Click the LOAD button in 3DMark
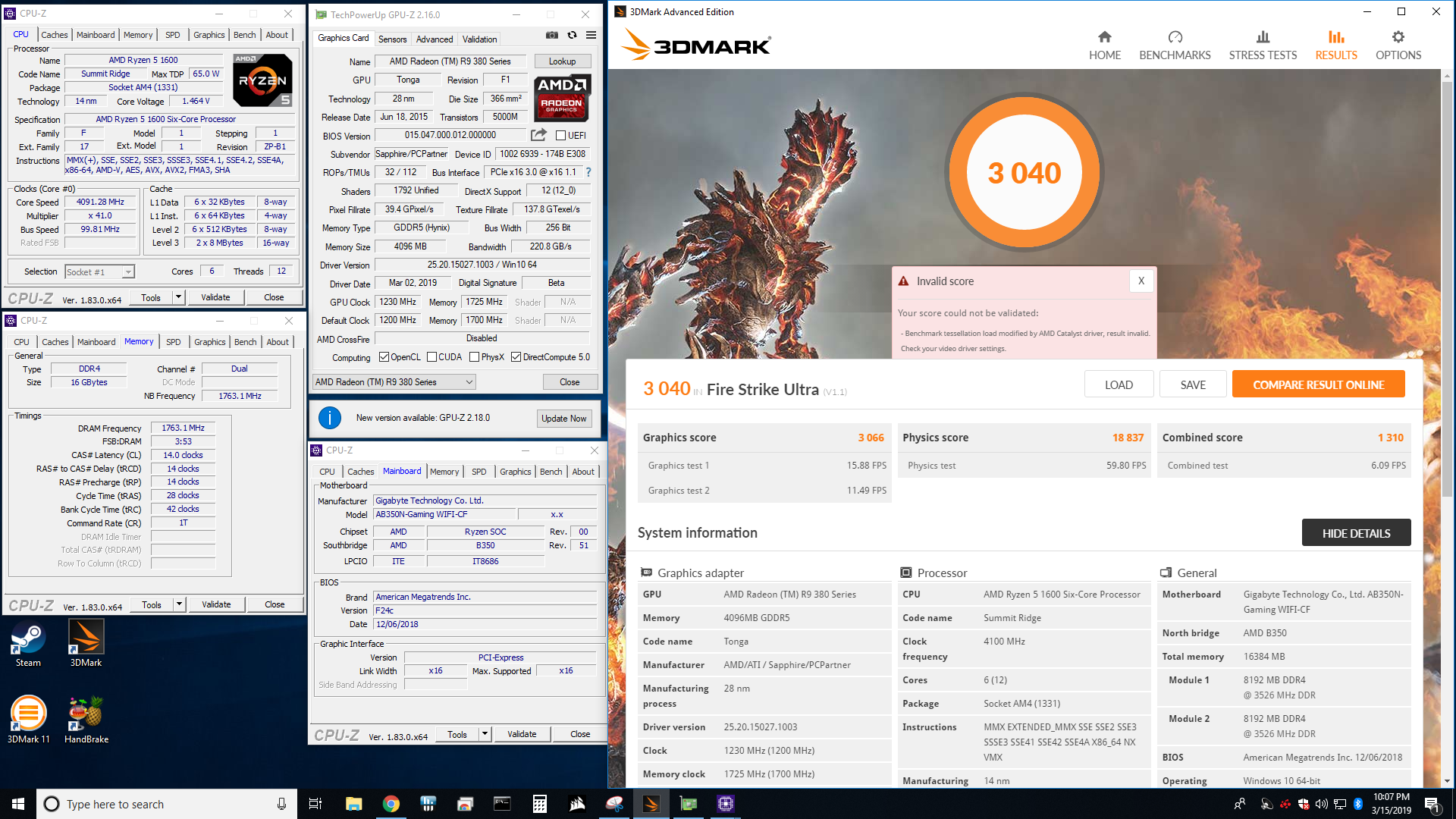Image resolution: width=1456 pixels, height=819 pixels. 1119,385
